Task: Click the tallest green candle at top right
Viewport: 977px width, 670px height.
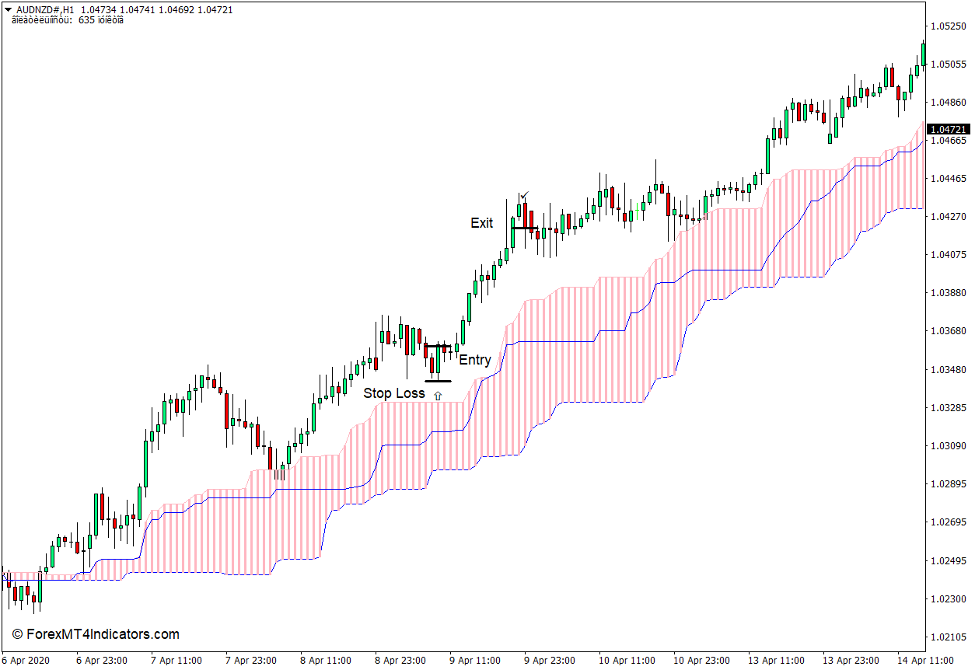Action: pyautogui.click(x=925, y=55)
